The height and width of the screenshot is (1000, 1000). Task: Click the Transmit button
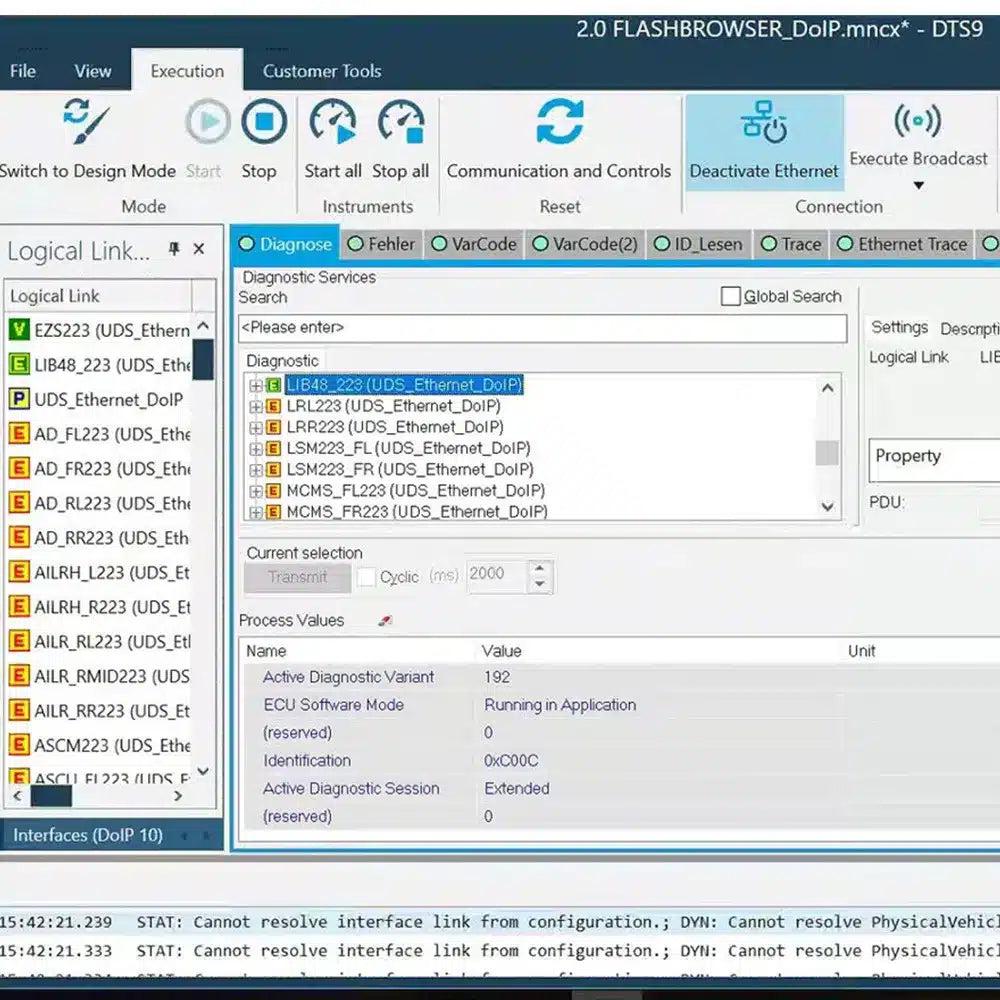(x=297, y=577)
